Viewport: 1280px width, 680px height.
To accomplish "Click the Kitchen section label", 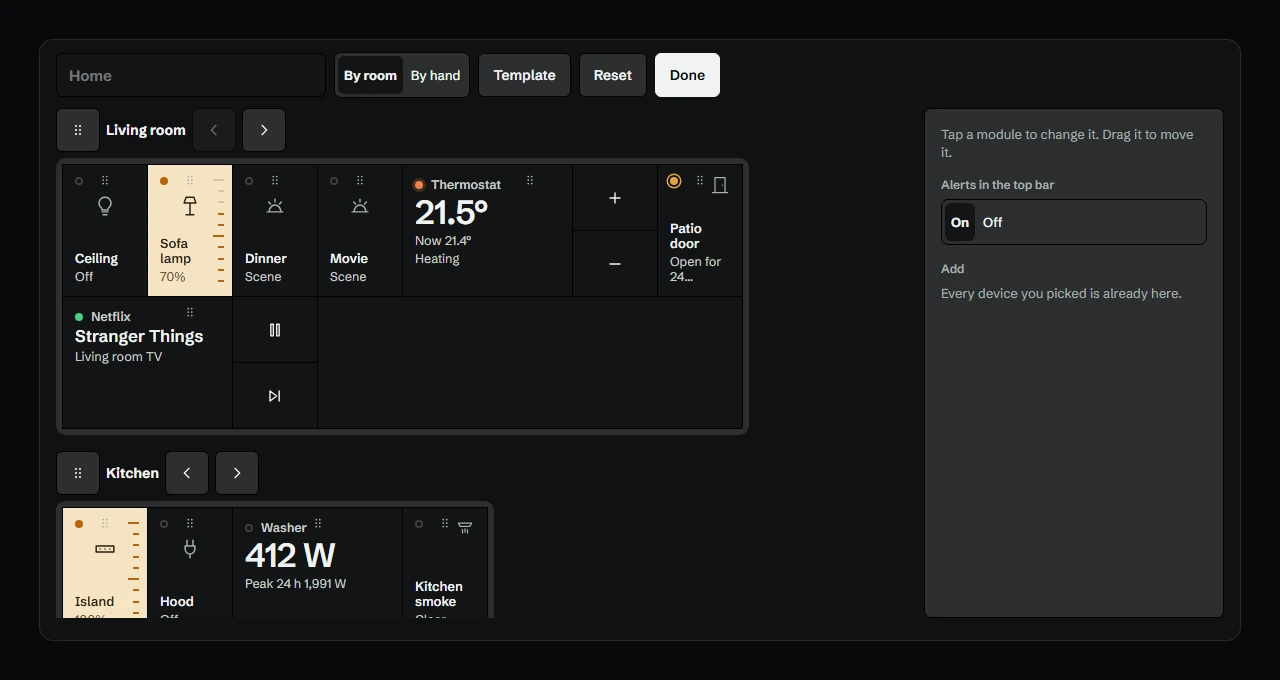I will pyautogui.click(x=132, y=473).
